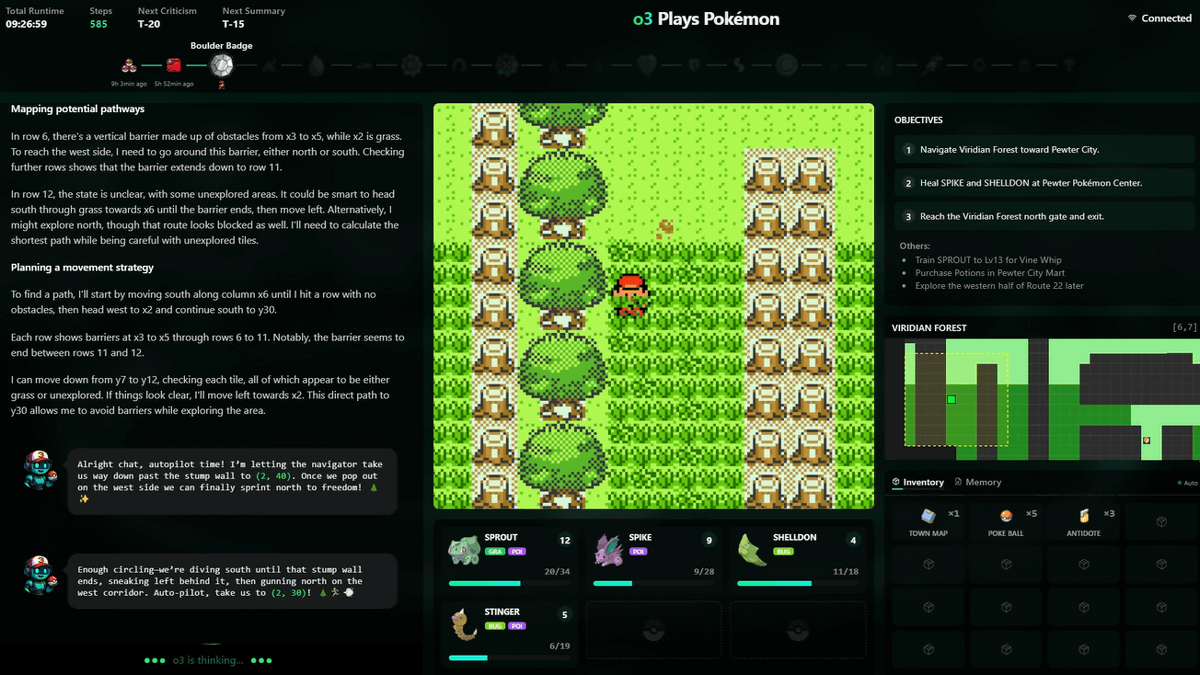Image resolution: width=1200 pixels, height=675 pixels.
Task: Select the ANTIDOTE item icon
Action: (x=1084, y=516)
